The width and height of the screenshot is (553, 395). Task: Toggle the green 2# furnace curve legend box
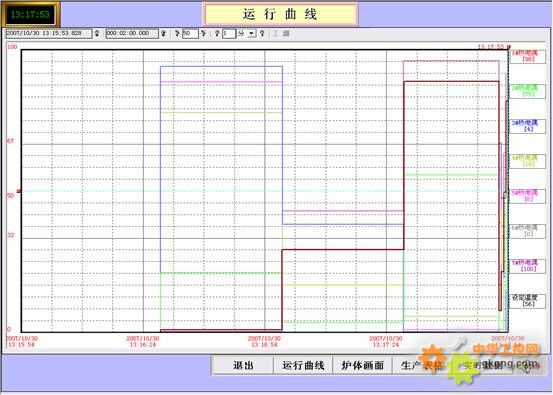(x=527, y=91)
